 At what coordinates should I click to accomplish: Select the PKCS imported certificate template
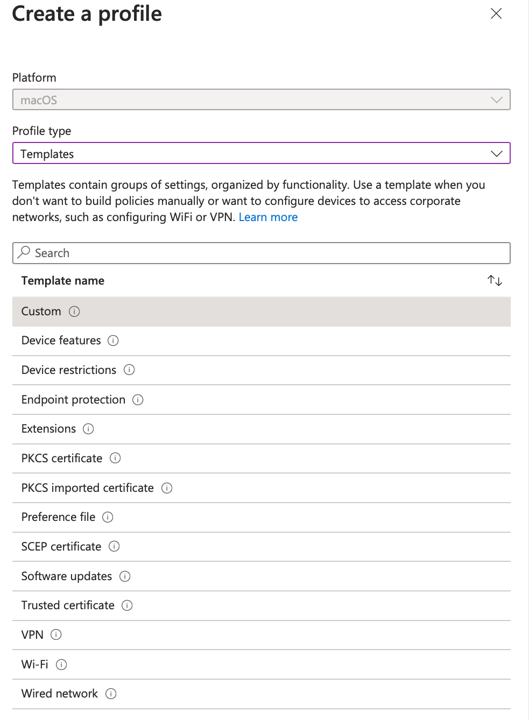pyautogui.click(x=261, y=488)
